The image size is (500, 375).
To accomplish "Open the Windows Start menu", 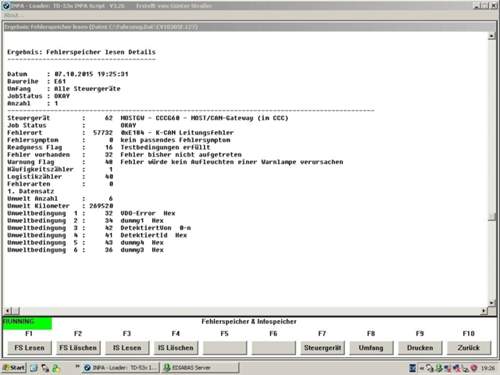I will [x=14, y=368].
